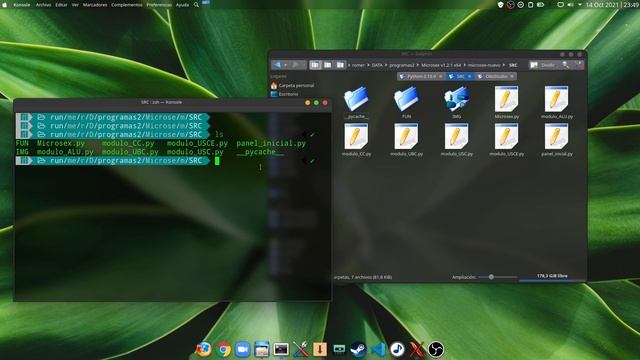Click 'microsex-nuevo' in Dolphin breadcrumb path

(484, 65)
